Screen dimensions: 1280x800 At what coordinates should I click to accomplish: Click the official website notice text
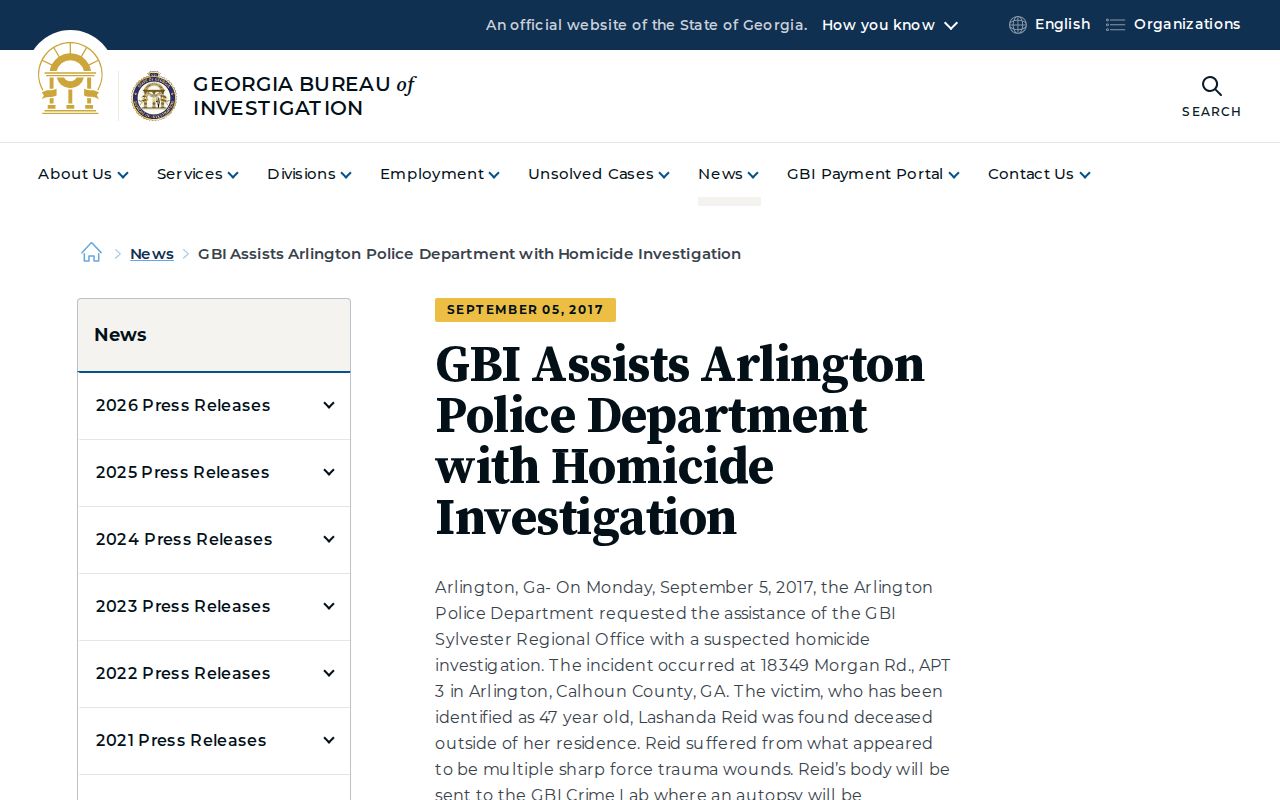coord(646,25)
